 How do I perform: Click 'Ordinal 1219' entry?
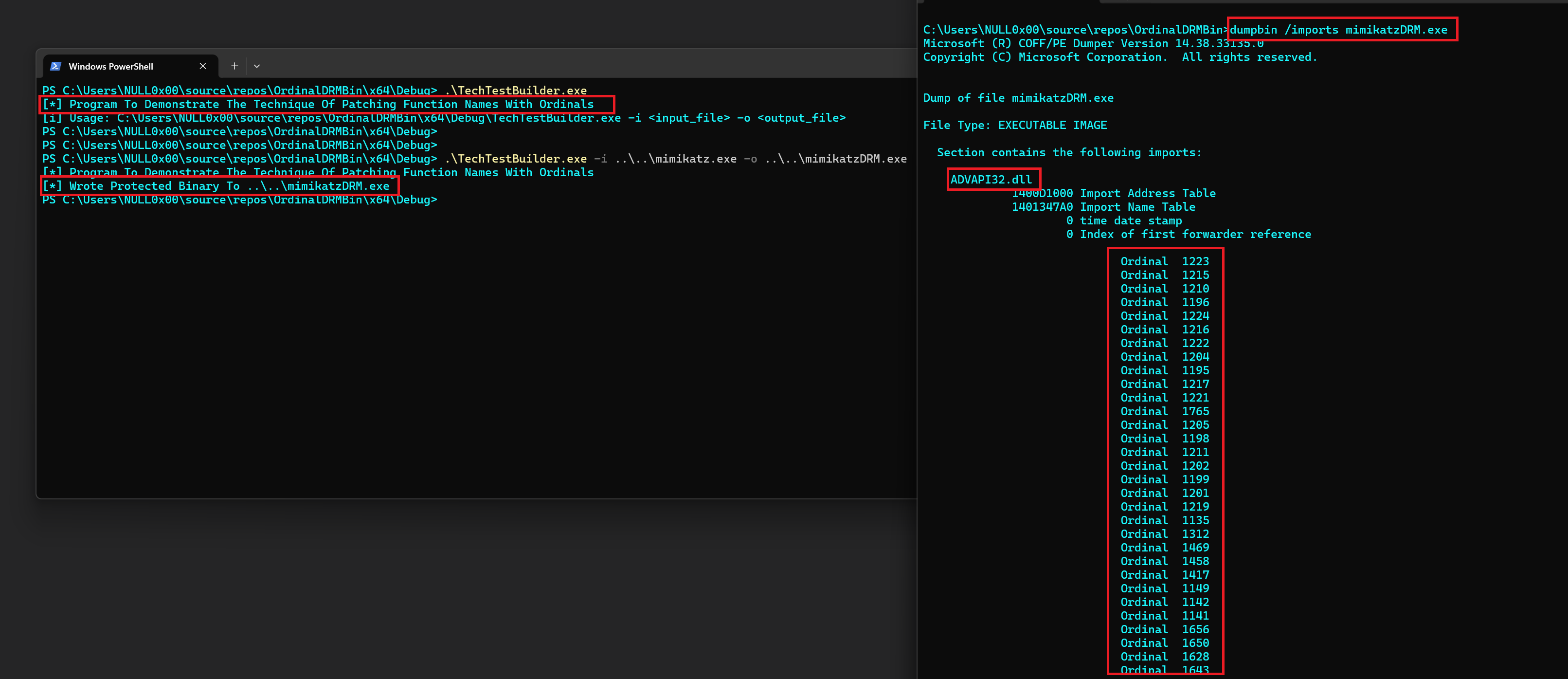click(x=1165, y=507)
